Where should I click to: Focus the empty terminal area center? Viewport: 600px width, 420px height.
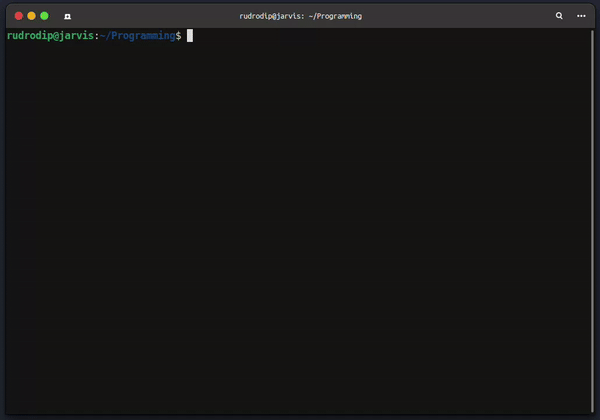click(300, 220)
